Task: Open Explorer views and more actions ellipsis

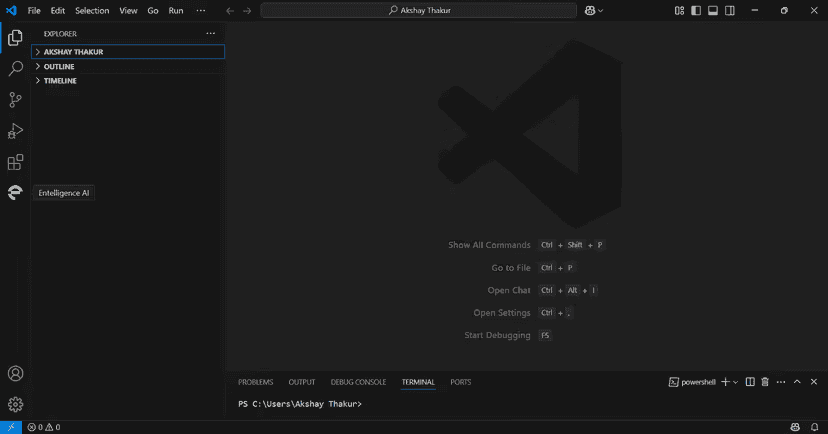Action: (x=211, y=33)
